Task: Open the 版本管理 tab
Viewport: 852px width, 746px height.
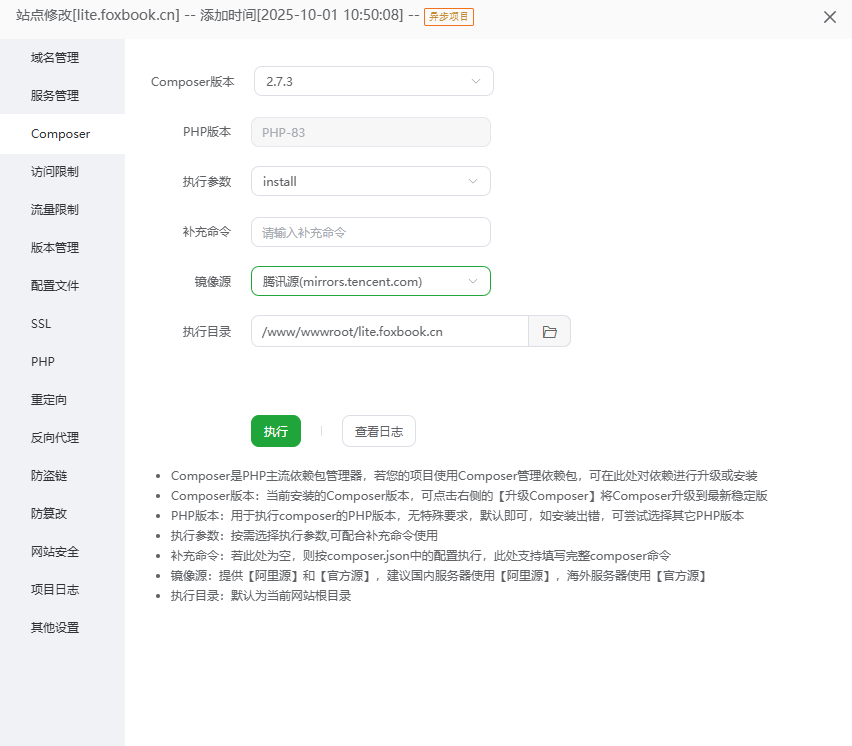Action: click(x=55, y=248)
